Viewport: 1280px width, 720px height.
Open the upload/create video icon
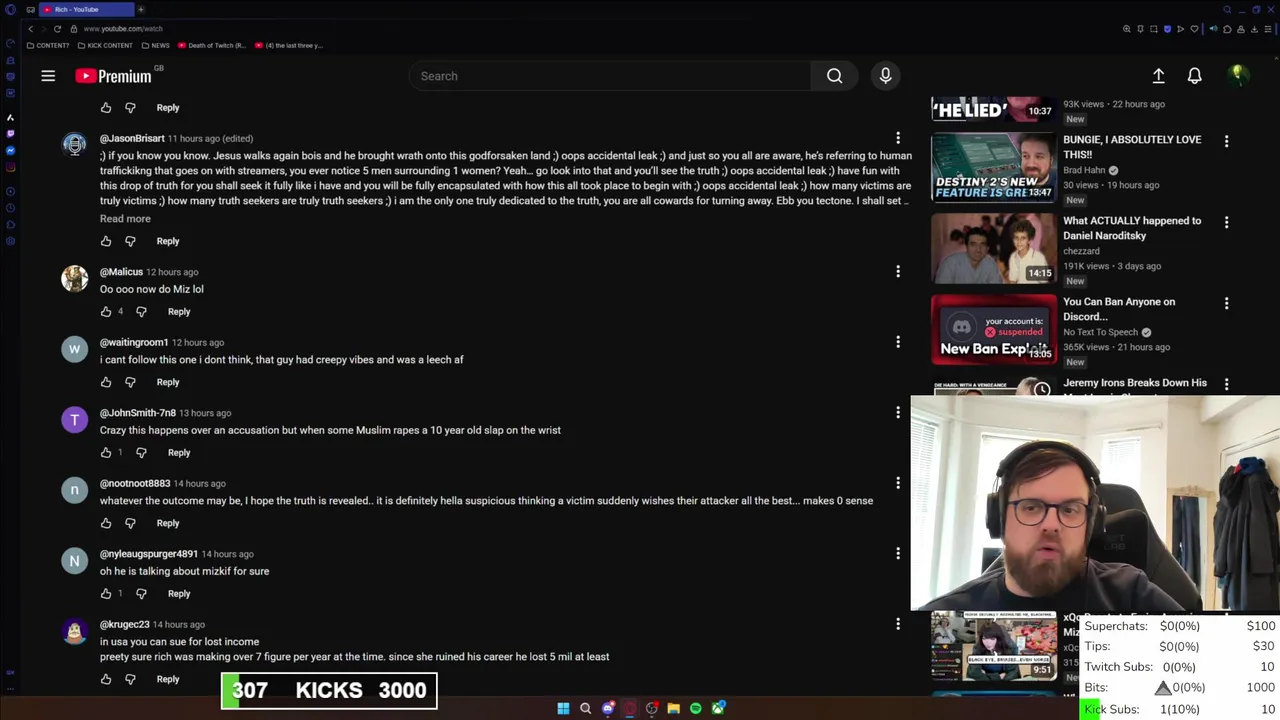click(x=1158, y=76)
